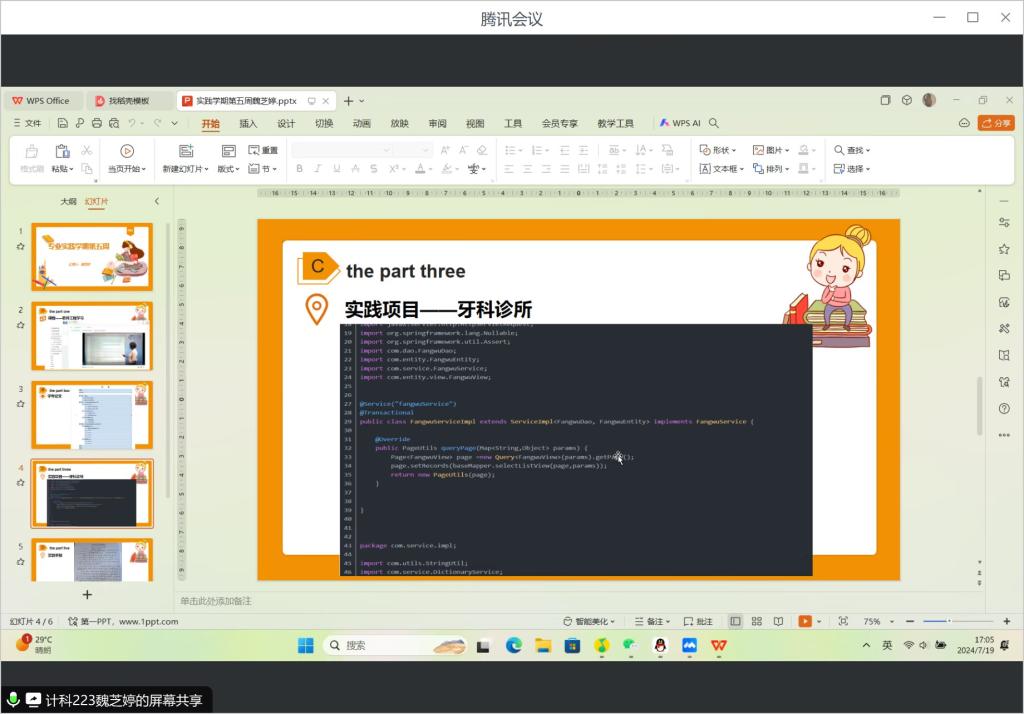The height and width of the screenshot is (714, 1024).
Task: Expand the 版式 layout dropdown
Action: coord(229,169)
